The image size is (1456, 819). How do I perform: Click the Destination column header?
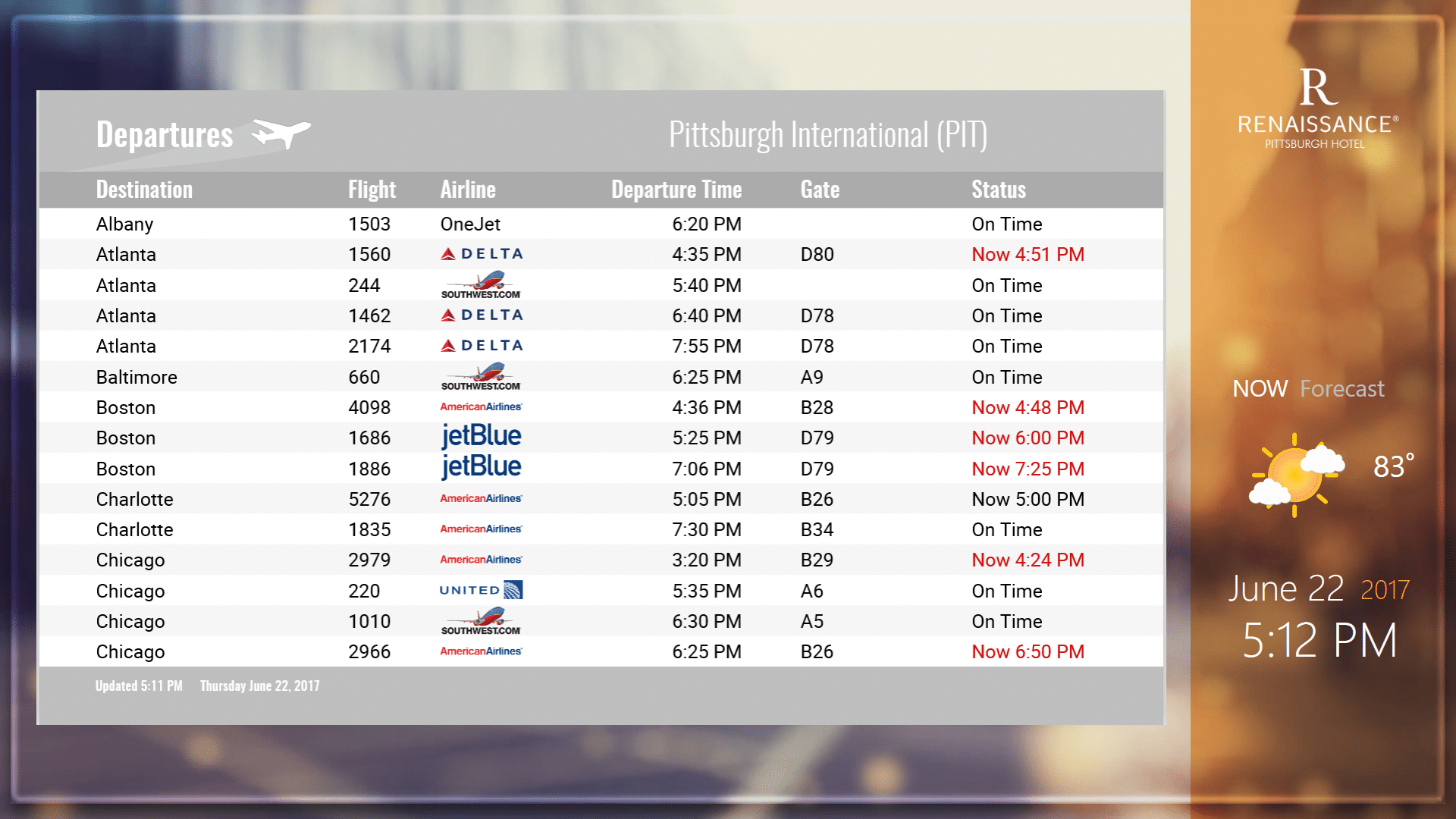coord(144,190)
